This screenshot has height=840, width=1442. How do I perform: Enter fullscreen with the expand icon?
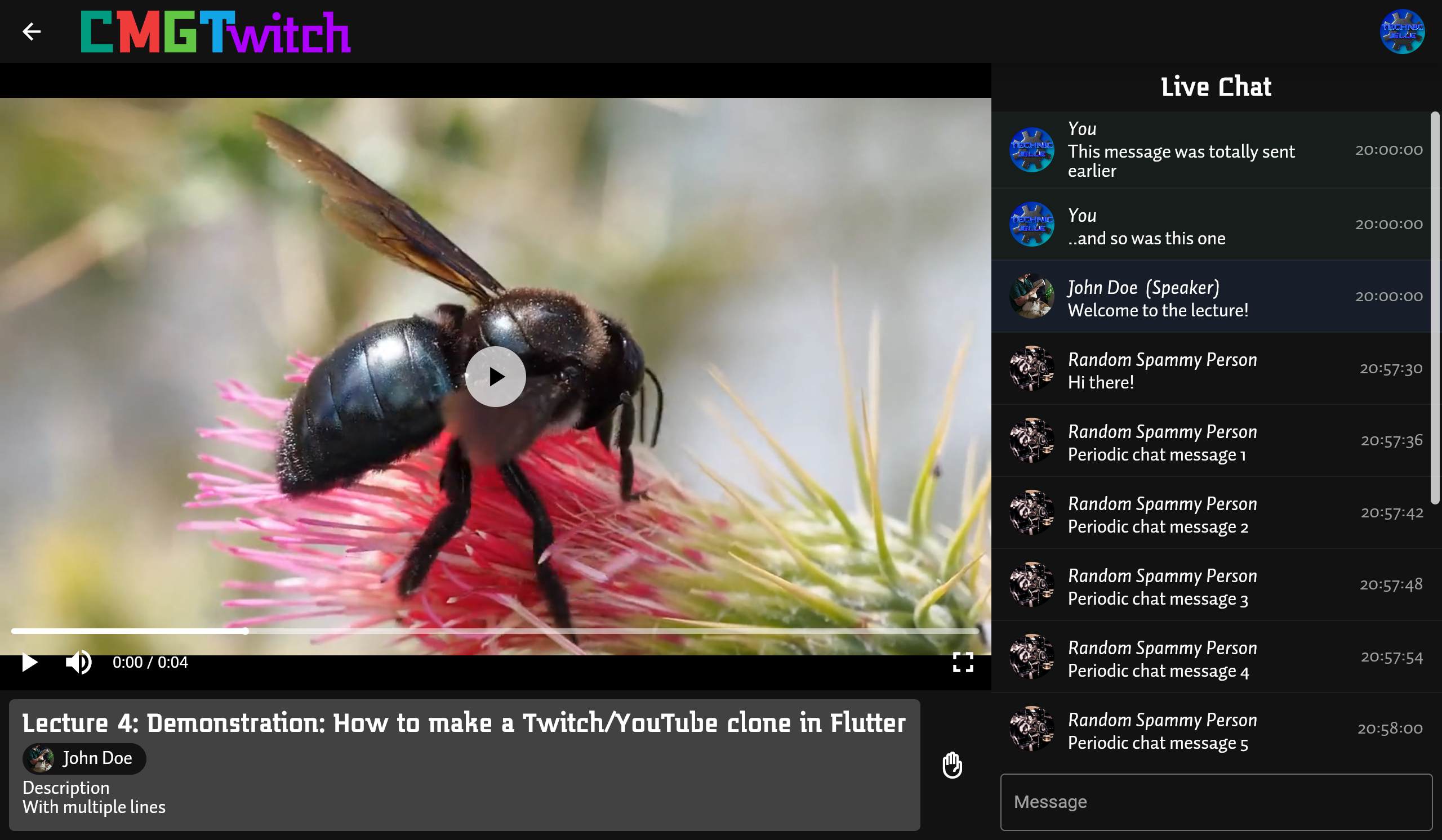[x=963, y=663]
